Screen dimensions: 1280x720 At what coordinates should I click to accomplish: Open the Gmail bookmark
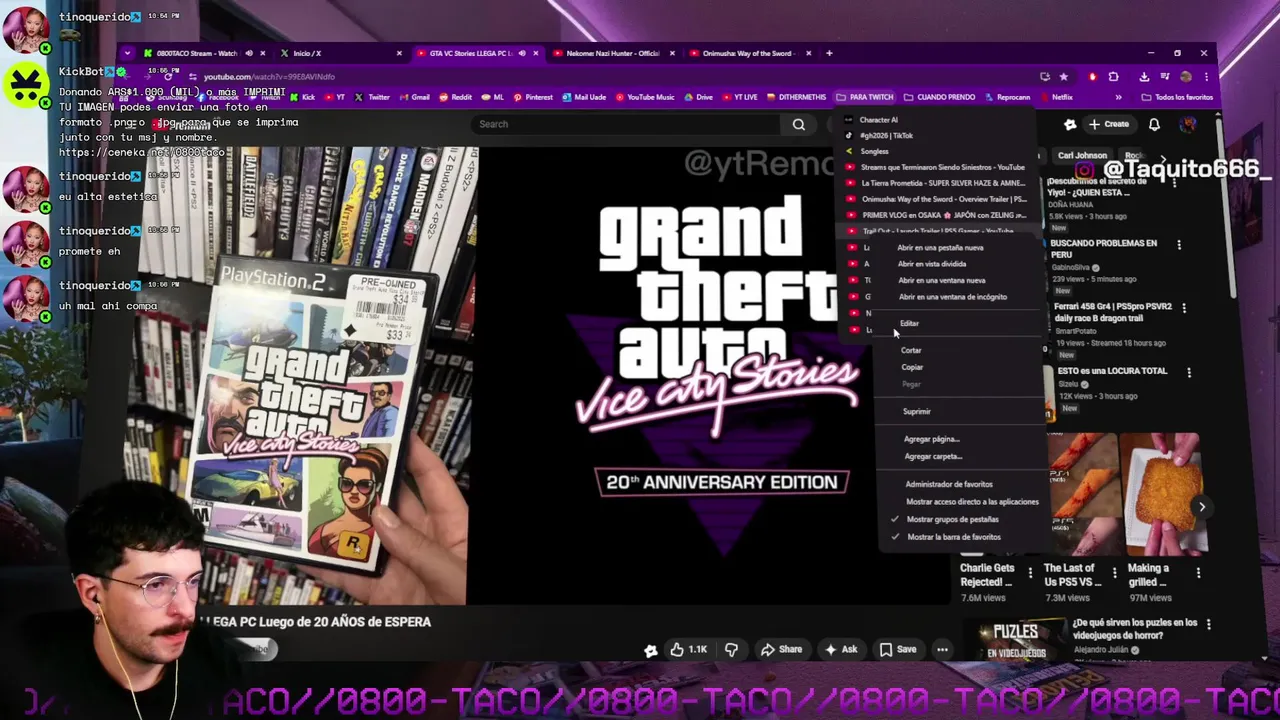coord(415,97)
